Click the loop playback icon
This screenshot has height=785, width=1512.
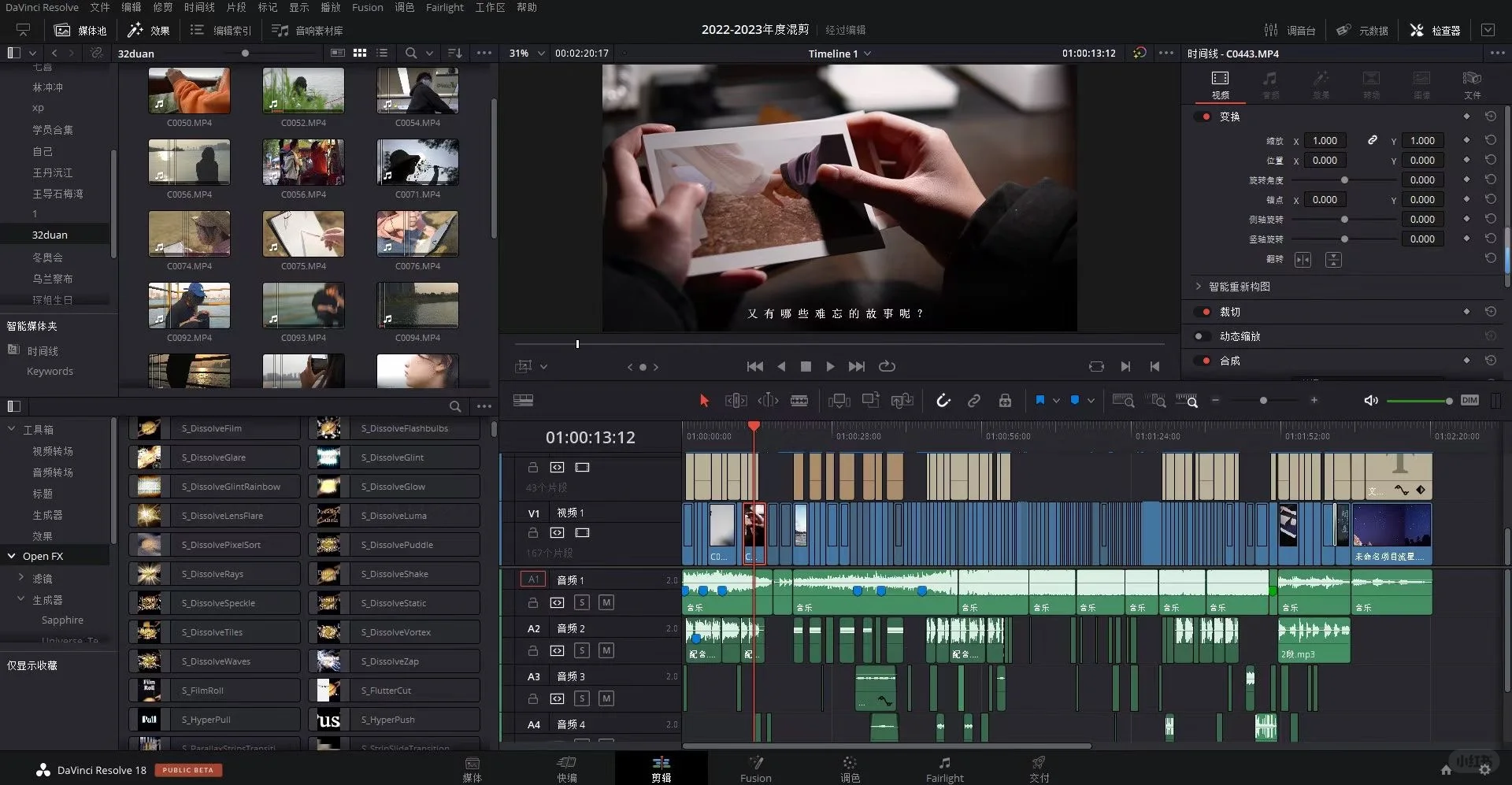[887, 366]
